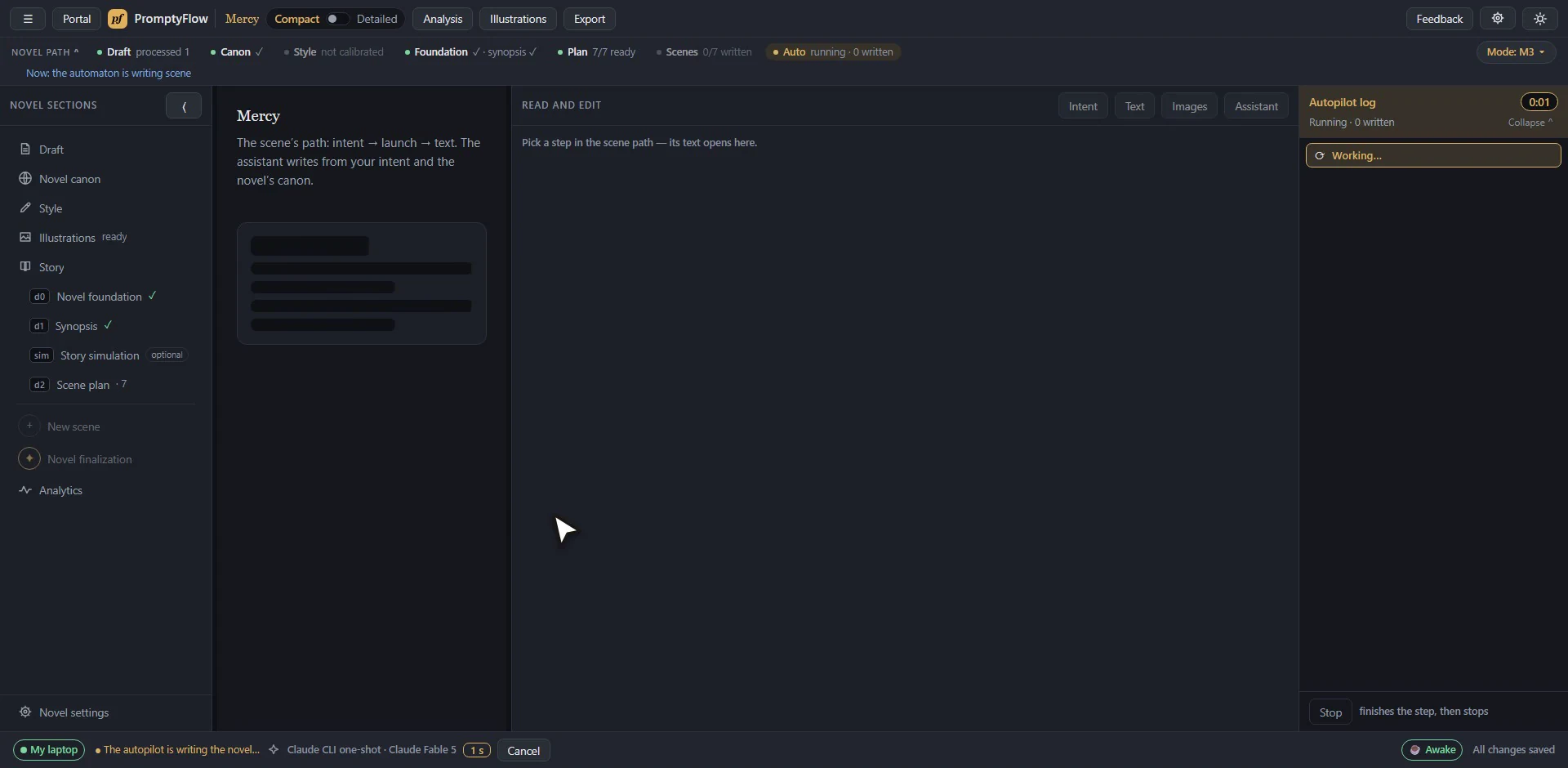Click the sparkle icon beside Claude CLI one-shot
1568x768 pixels.
click(274, 750)
